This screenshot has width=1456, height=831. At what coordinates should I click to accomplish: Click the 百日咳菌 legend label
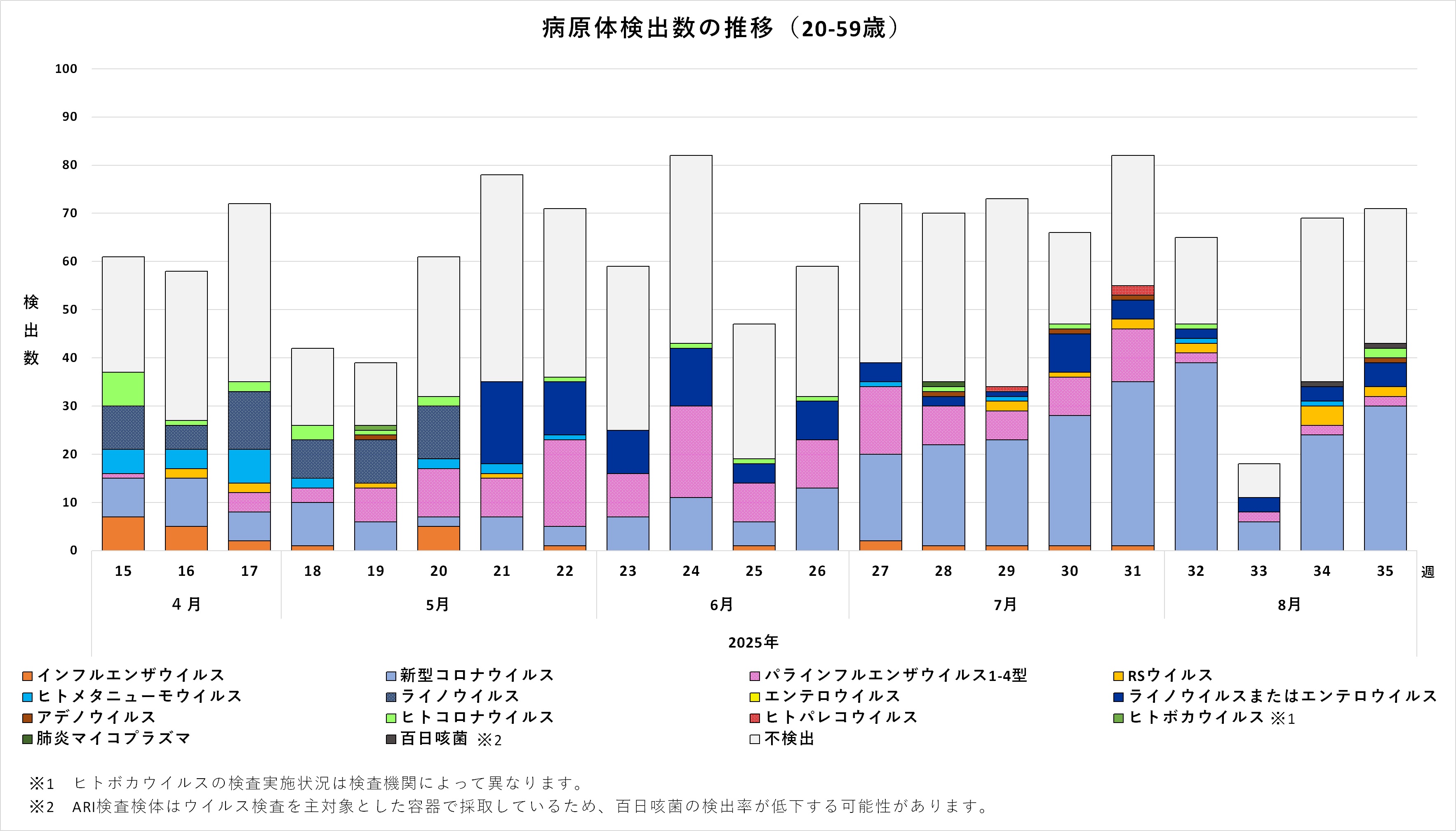434,739
